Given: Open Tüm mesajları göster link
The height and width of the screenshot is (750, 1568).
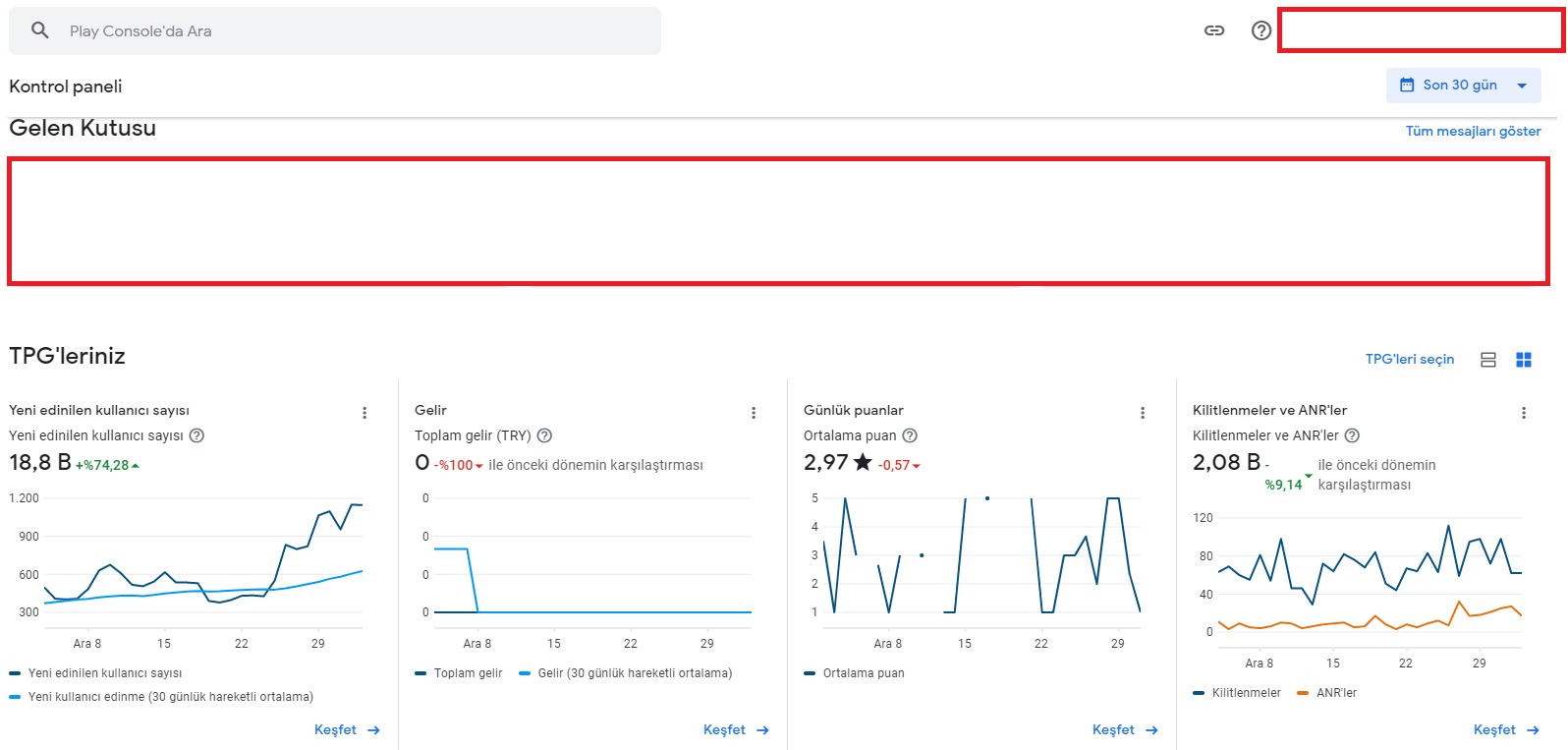Looking at the screenshot, I should coord(1473,131).
